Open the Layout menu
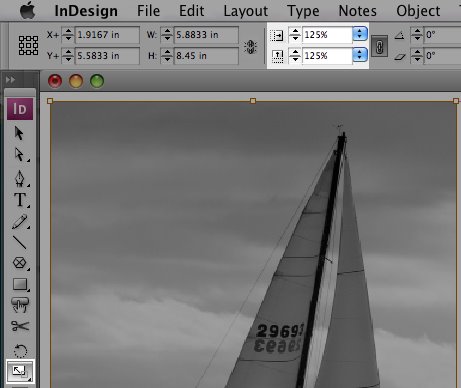This screenshot has height=388, width=461. (x=246, y=11)
